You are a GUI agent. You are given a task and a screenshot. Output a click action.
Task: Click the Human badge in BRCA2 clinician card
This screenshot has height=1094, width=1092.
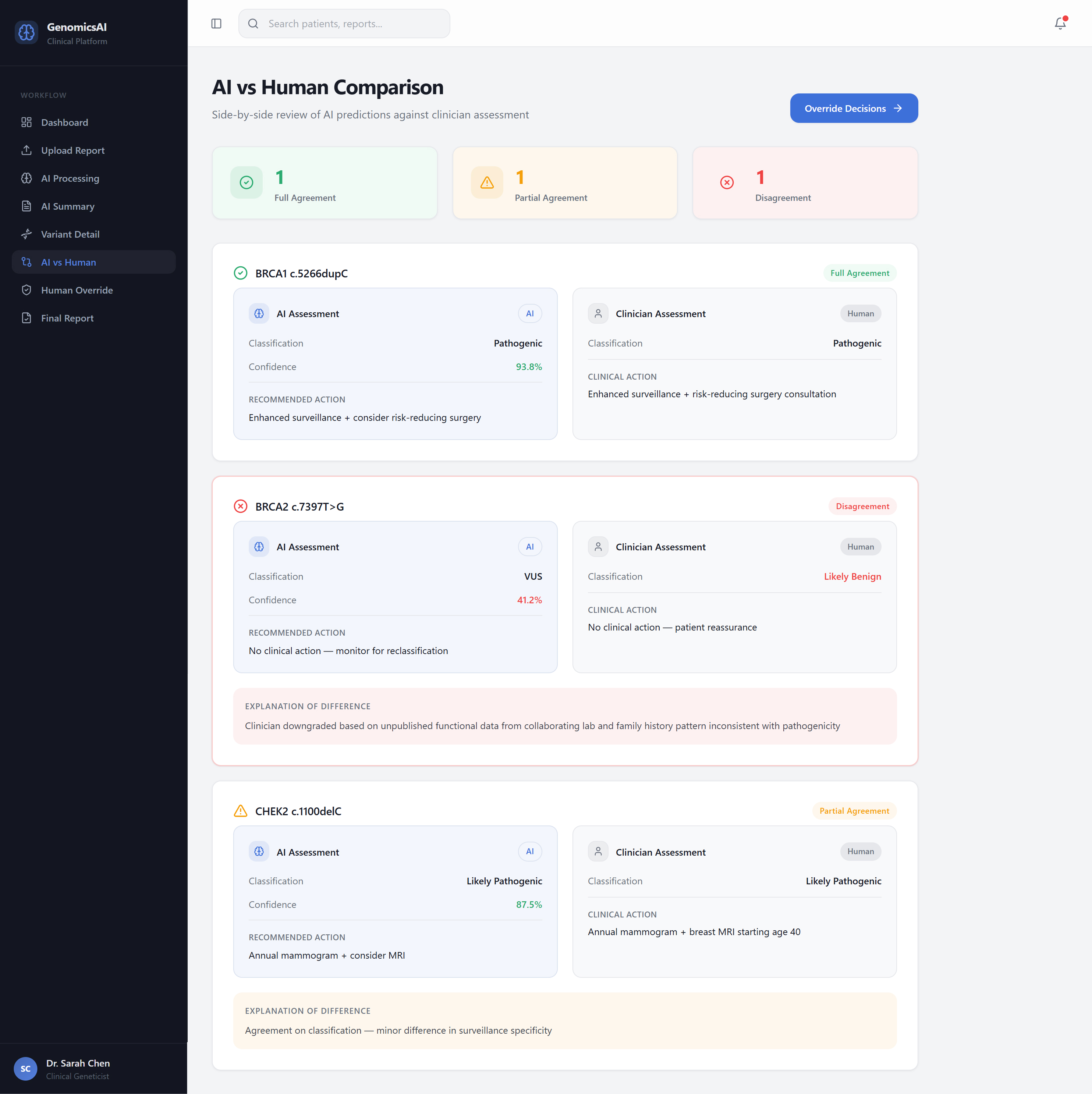[x=860, y=547]
